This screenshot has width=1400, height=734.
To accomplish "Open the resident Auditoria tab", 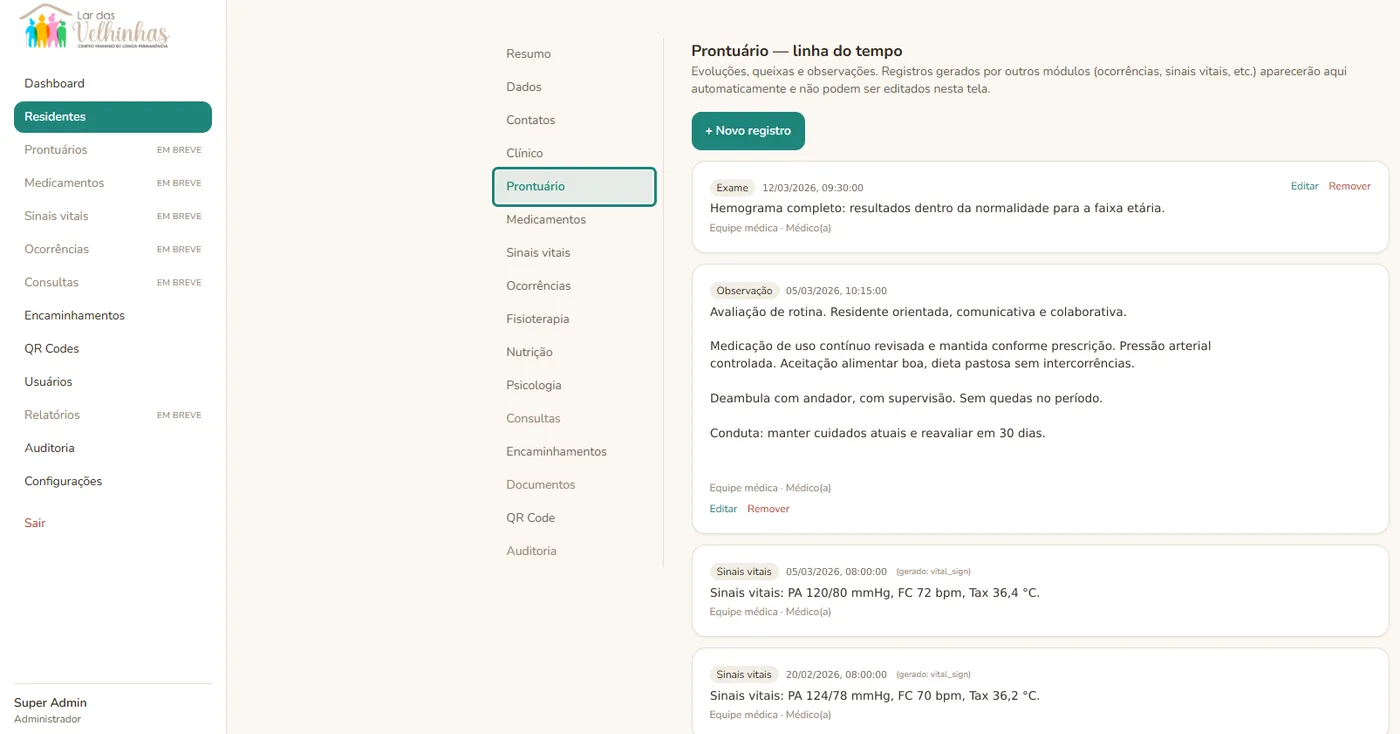I will tap(574, 550).
